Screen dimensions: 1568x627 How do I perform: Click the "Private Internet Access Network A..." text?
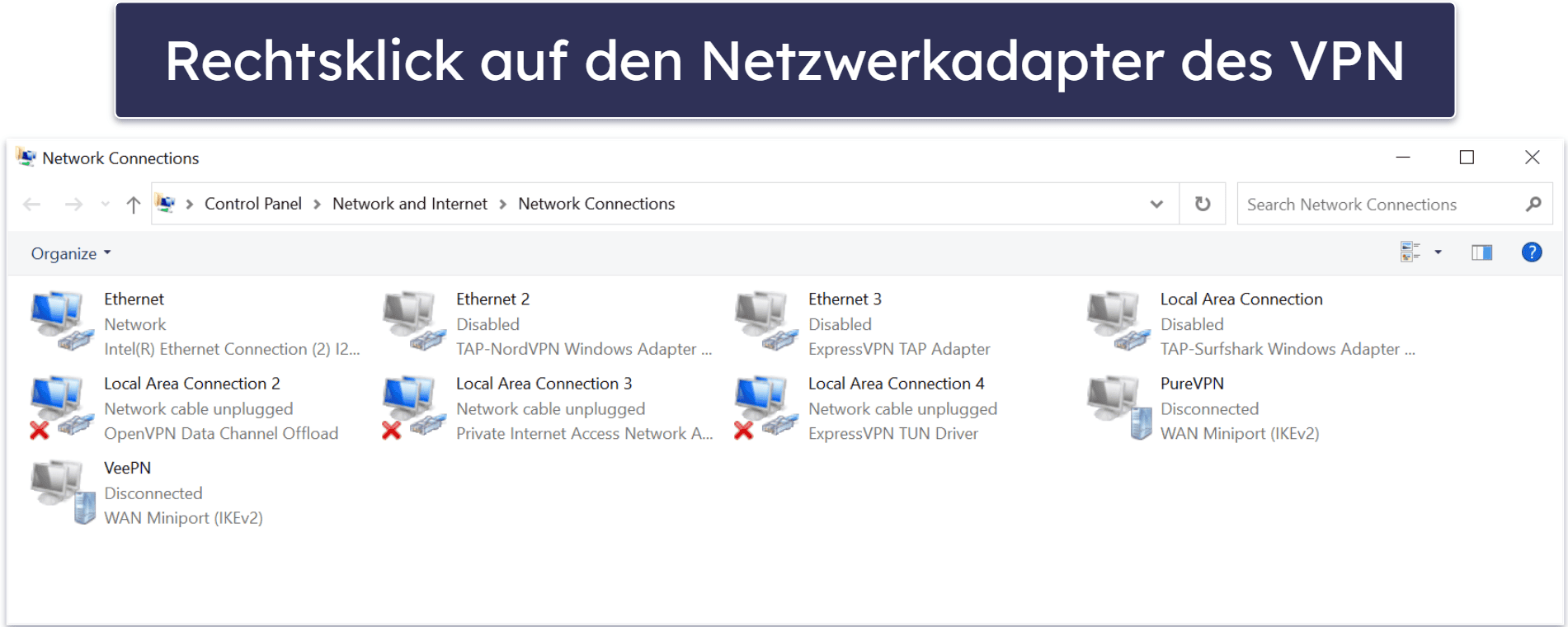[x=584, y=433]
